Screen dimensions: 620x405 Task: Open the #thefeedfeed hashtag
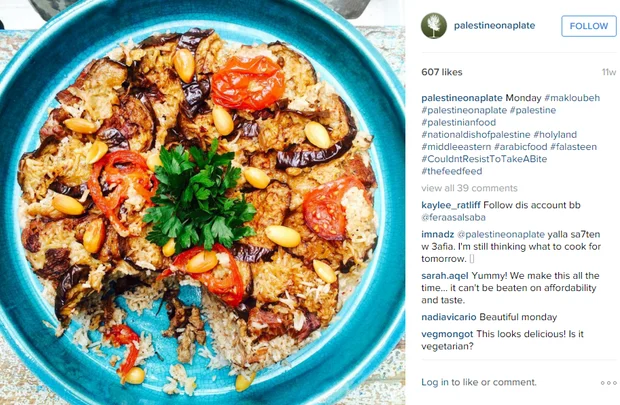(452, 171)
